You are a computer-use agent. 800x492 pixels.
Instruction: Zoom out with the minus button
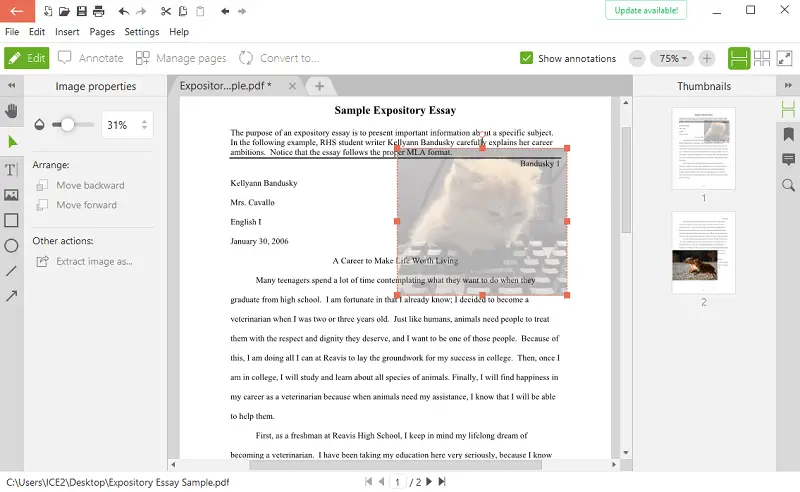(637, 59)
